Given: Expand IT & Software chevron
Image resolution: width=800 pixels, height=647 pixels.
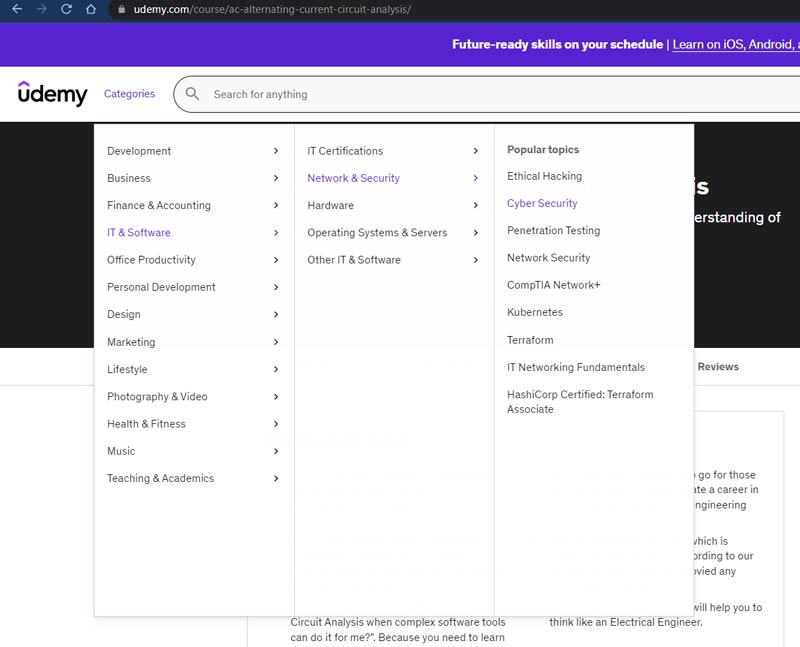Looking at the screenshot, I should point(276,233).
